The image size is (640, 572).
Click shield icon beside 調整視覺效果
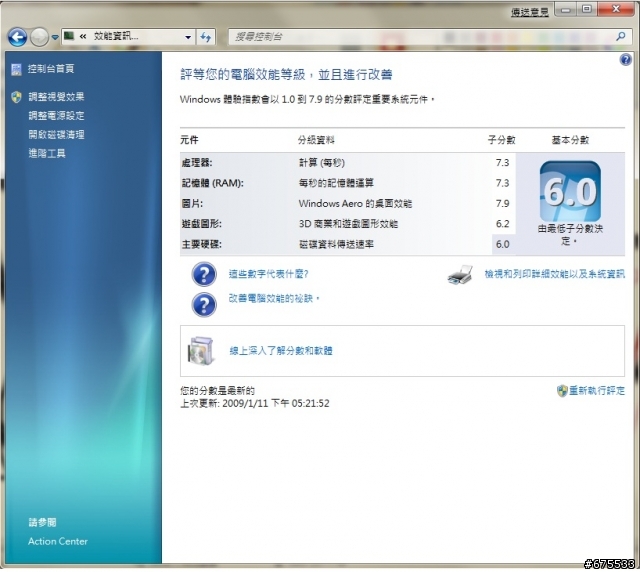(16, 97)
